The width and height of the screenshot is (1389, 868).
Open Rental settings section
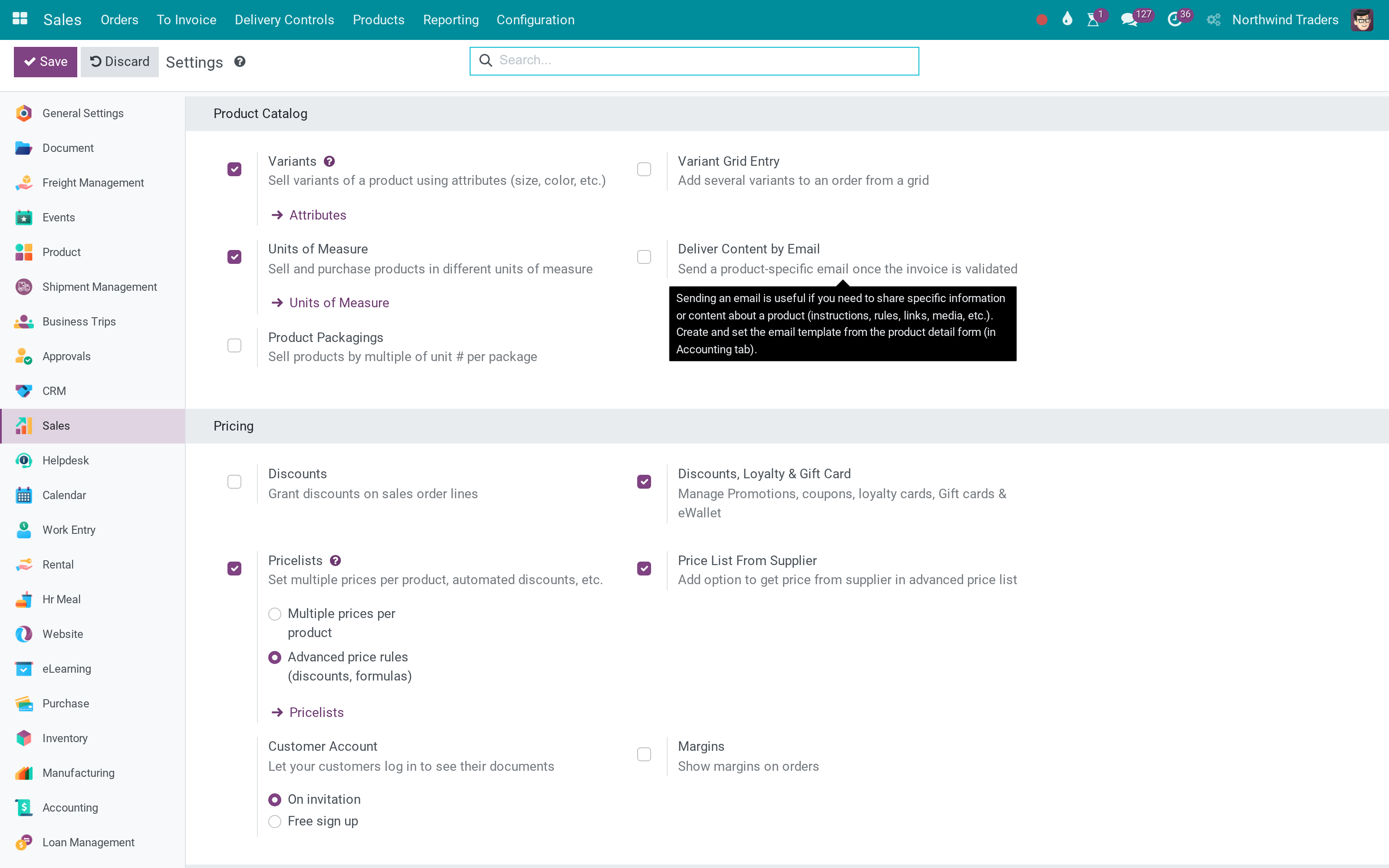92,565
